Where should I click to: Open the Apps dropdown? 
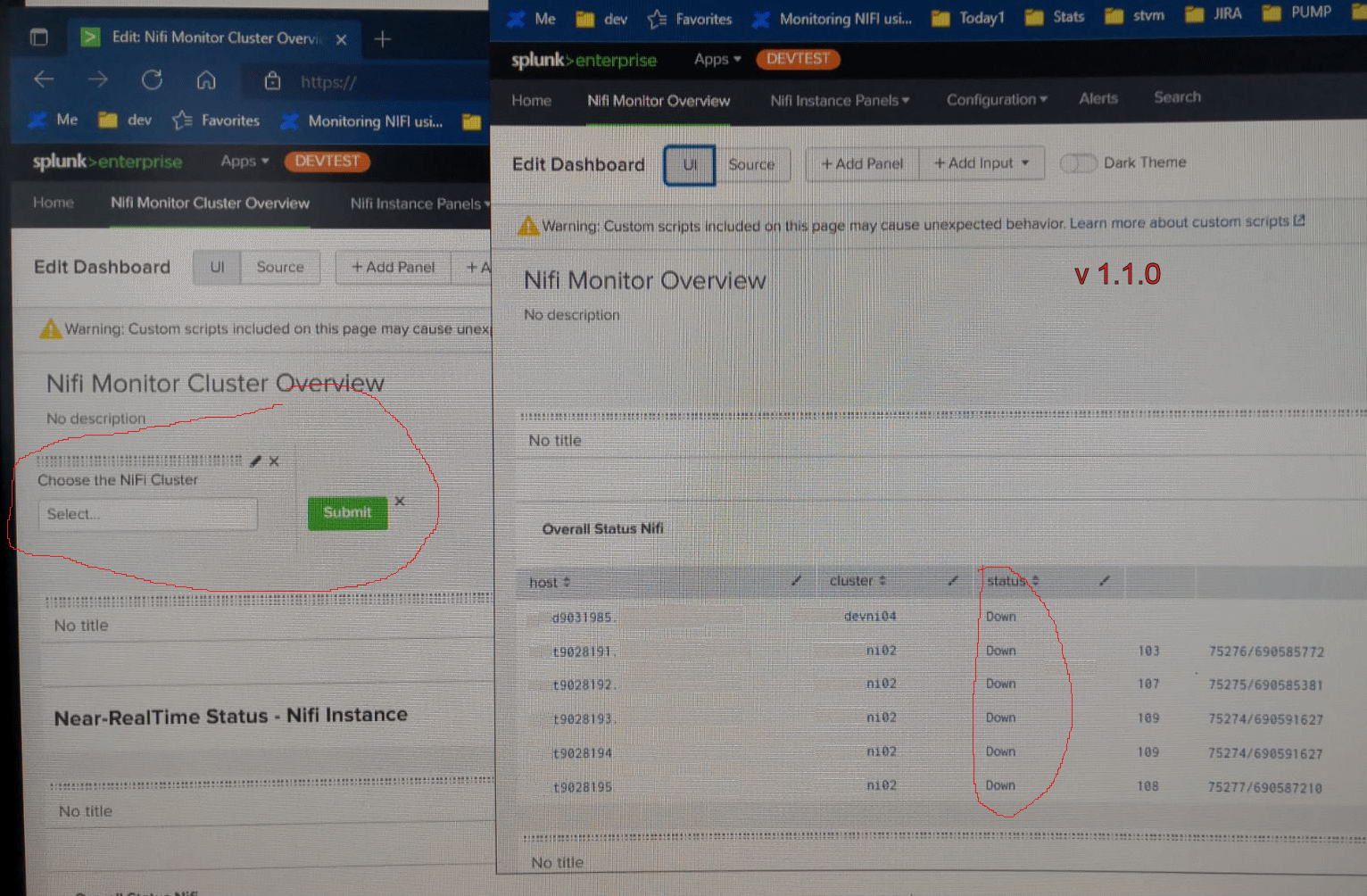(716, 59)
